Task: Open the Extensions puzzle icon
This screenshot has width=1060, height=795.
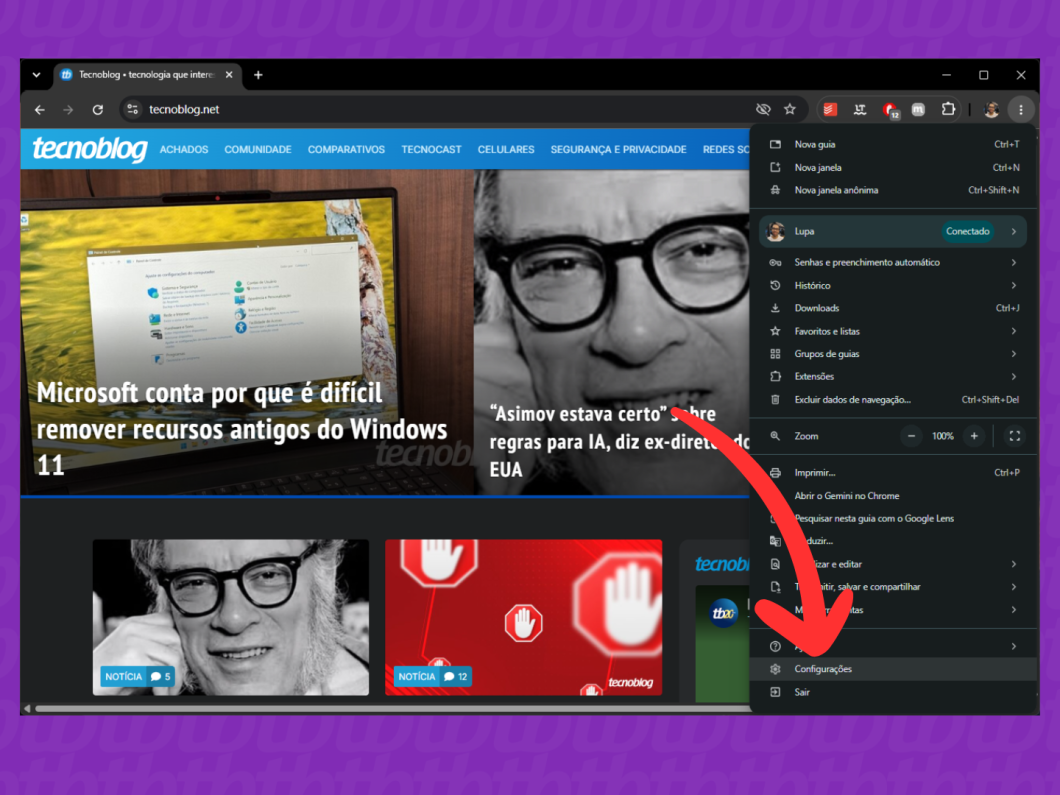Action: click(x=948, y=110)
